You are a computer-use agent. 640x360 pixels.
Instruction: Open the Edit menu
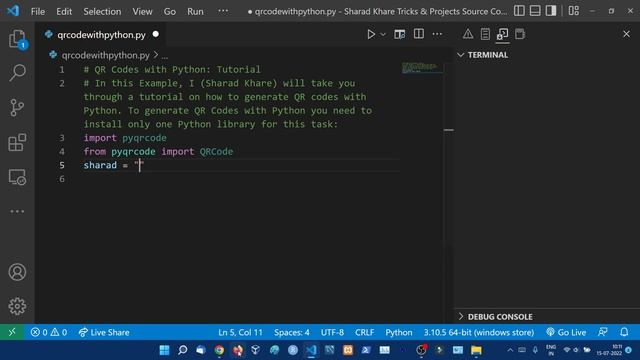click(x=64, y=11)
